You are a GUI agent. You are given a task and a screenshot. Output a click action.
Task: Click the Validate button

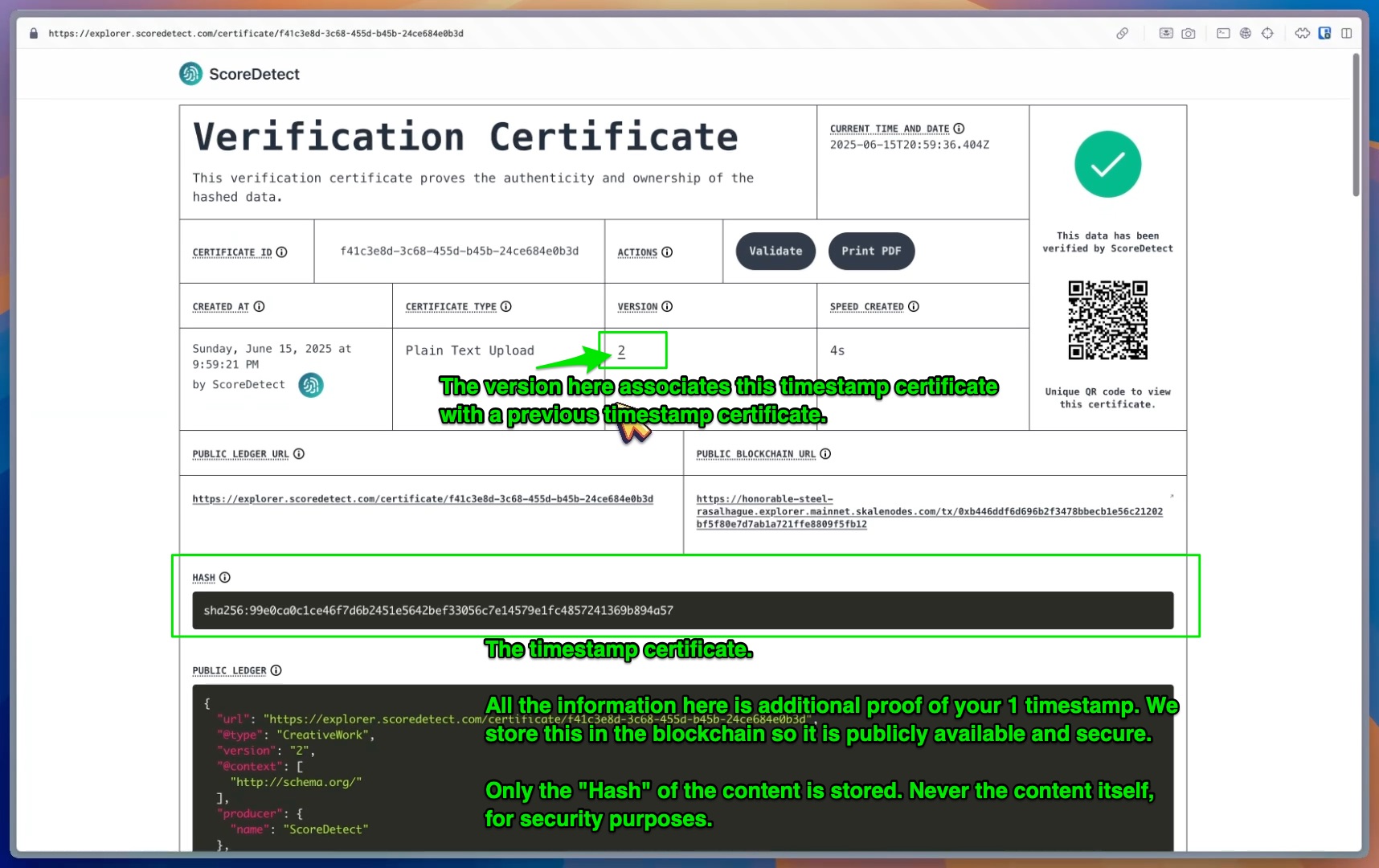[775, 251]
